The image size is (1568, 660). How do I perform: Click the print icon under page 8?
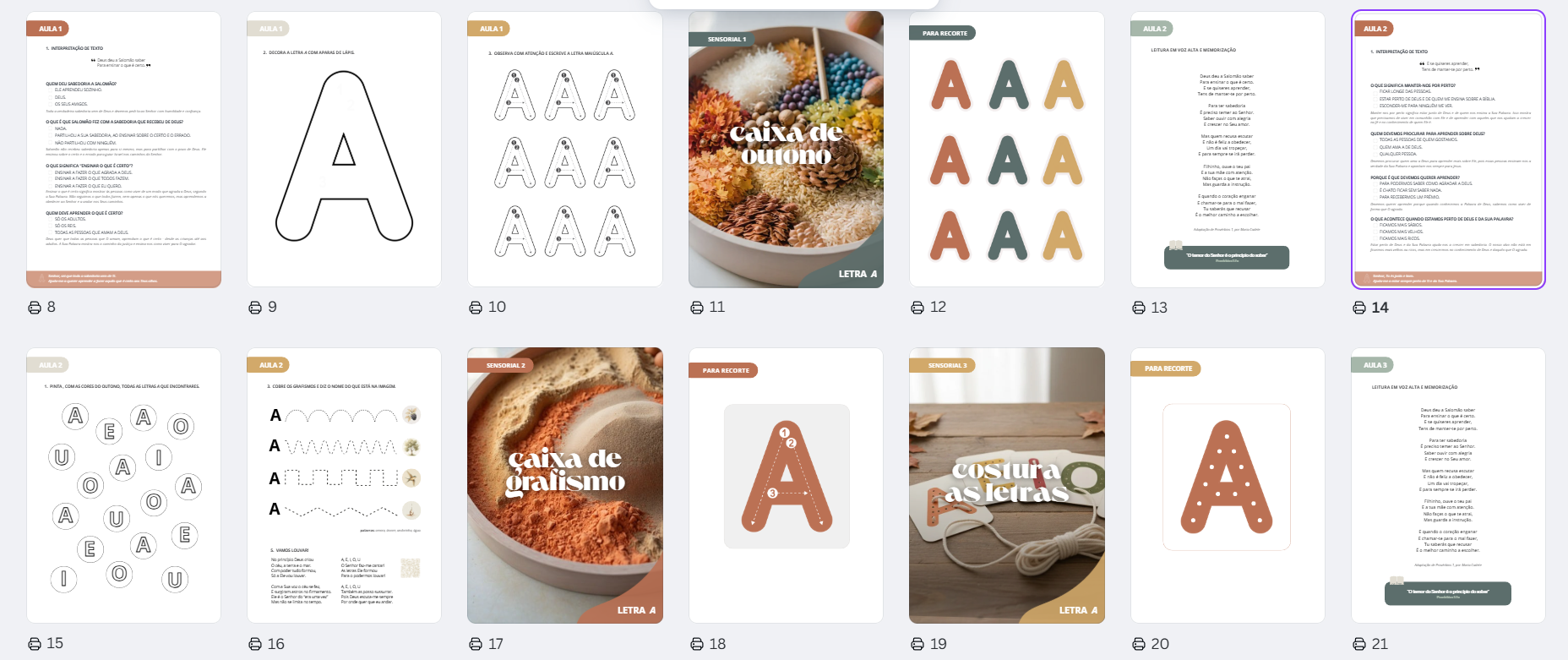click(x=35, y=308)
